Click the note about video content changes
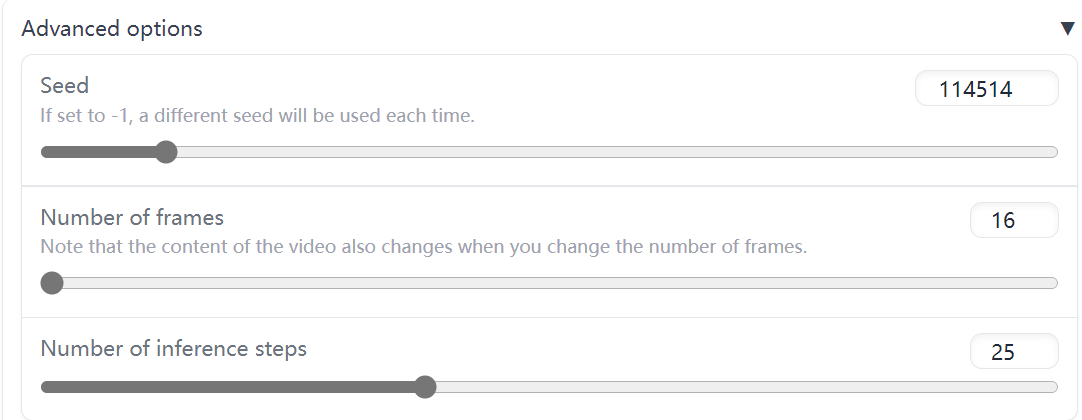Viewport: 1082px width, 420px height. (x=424, y=246)
